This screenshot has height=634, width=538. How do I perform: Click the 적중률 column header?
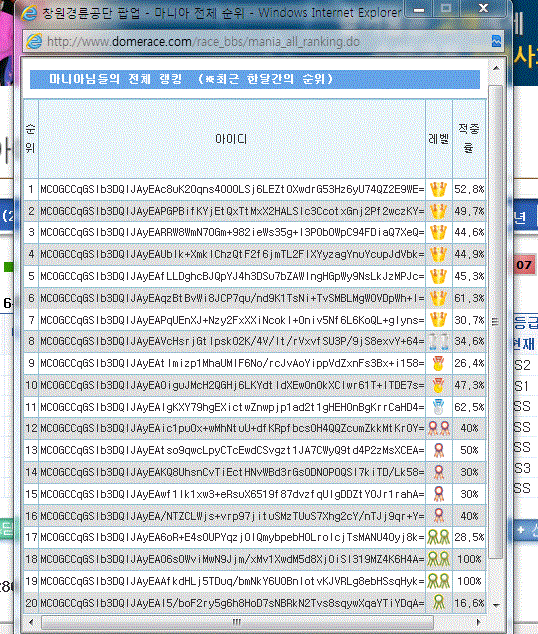[x=469, y=139]
